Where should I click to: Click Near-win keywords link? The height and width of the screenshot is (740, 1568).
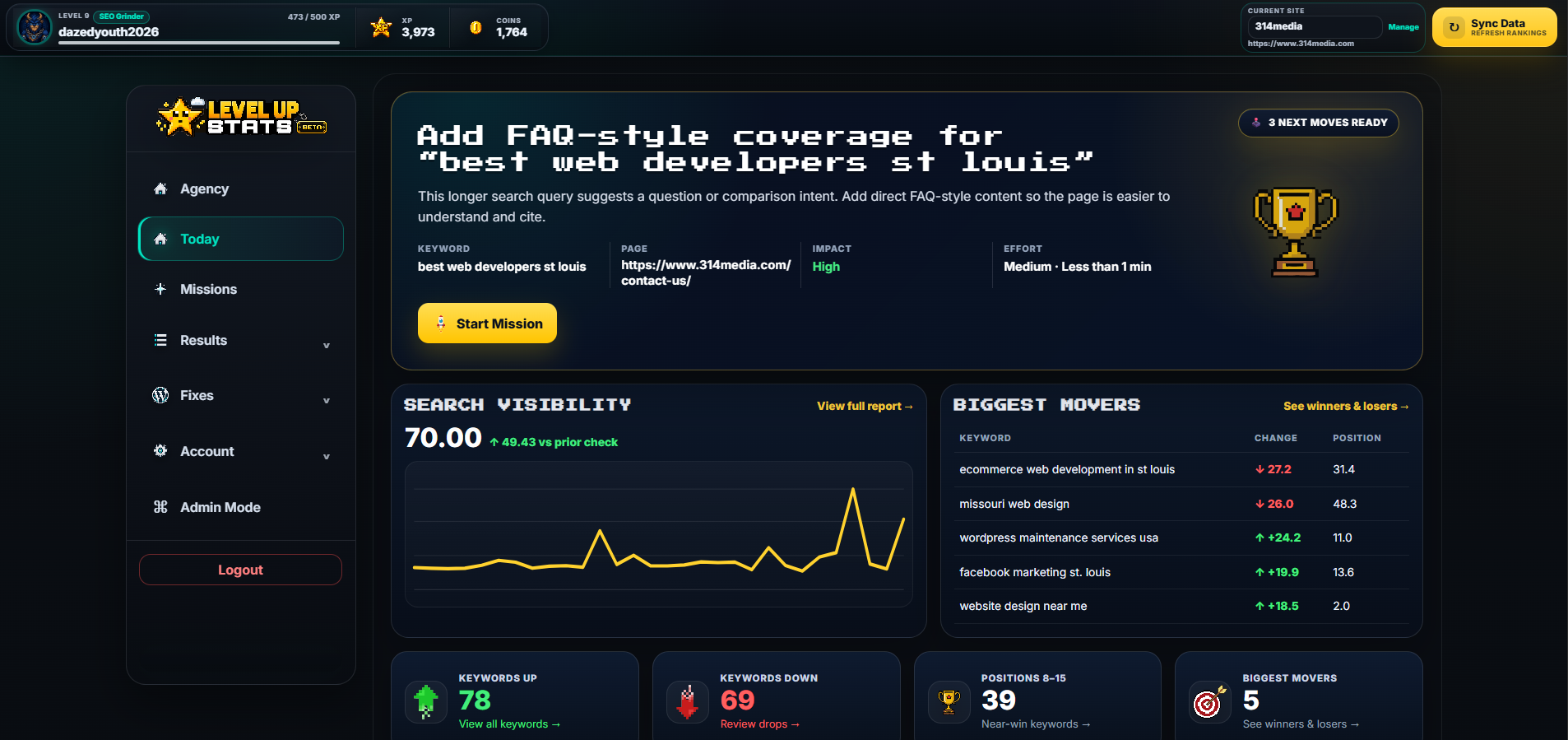(1036, 724)
